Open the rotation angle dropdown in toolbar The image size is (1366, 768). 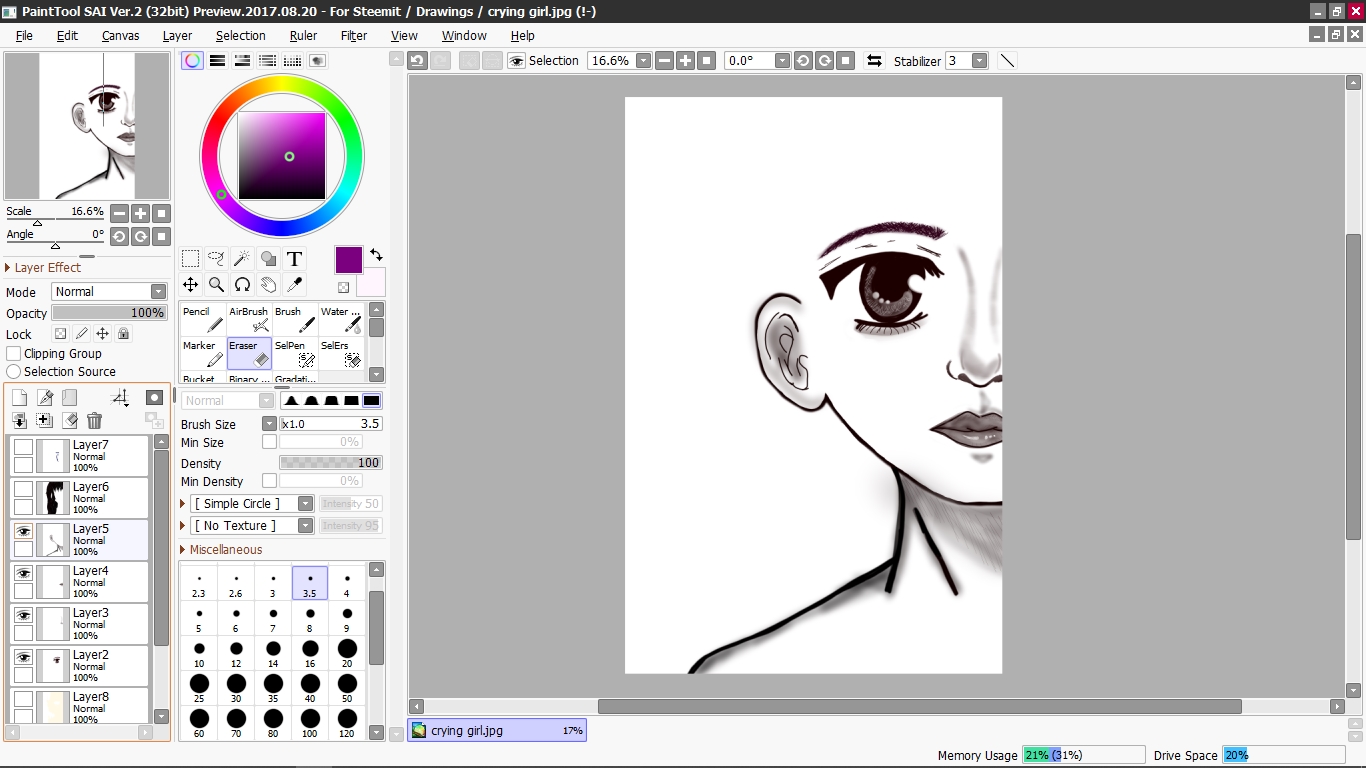782,61
